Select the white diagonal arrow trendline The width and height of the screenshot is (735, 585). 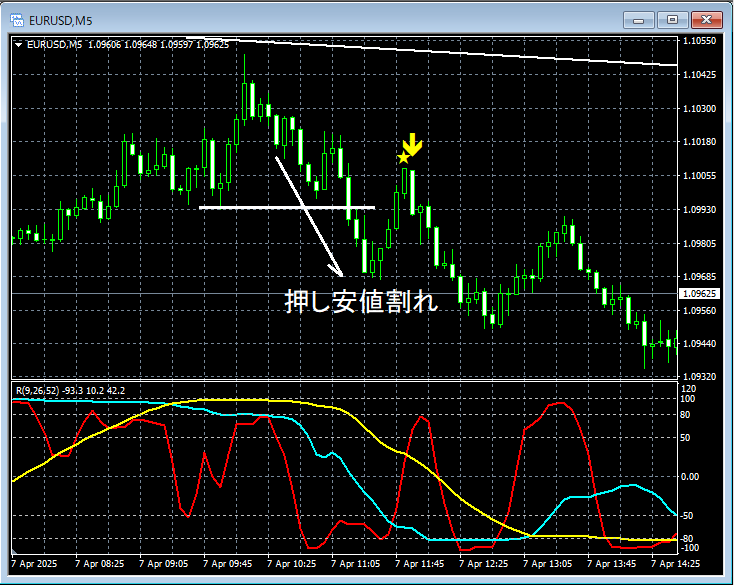point(309,216)
